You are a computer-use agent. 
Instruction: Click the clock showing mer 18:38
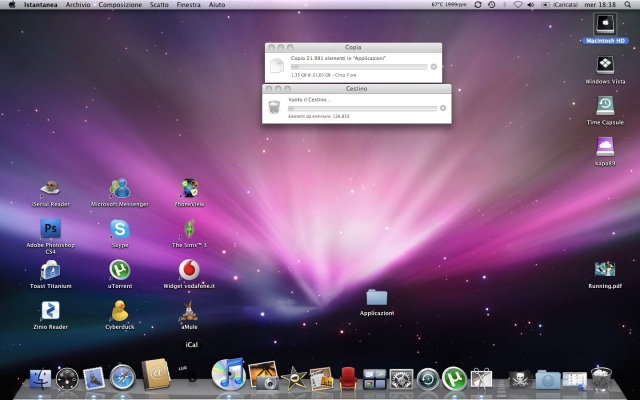pyautogui.click(x=600, y=4)
